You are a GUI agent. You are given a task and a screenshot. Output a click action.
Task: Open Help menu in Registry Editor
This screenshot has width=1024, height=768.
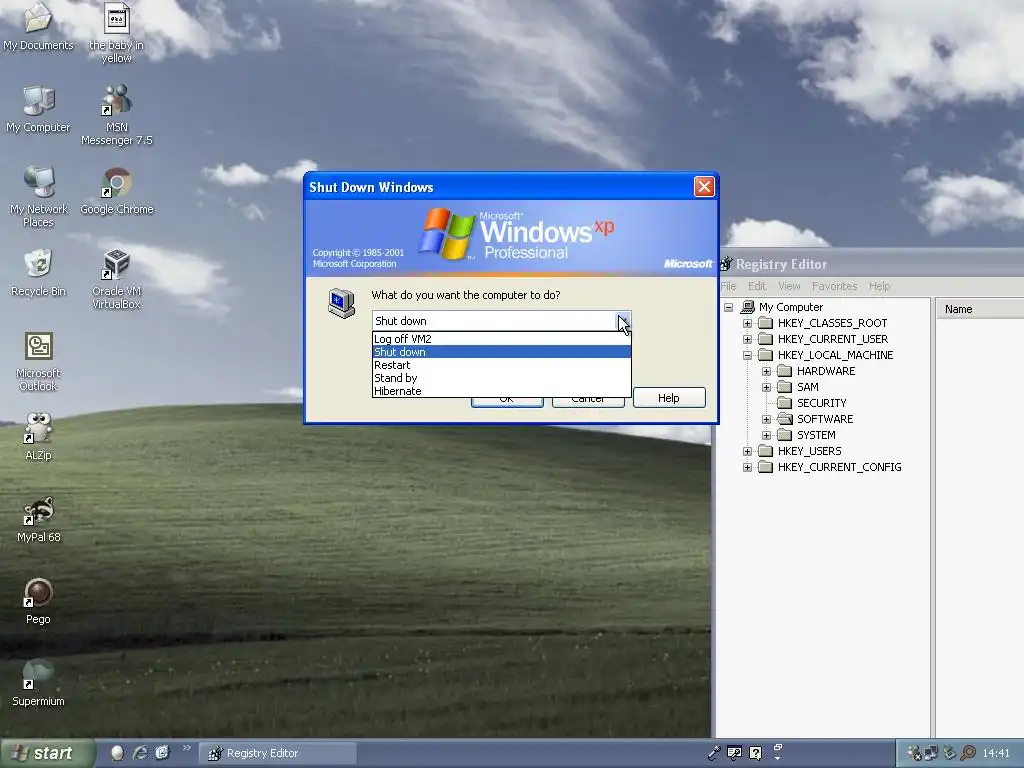point(879,286)
